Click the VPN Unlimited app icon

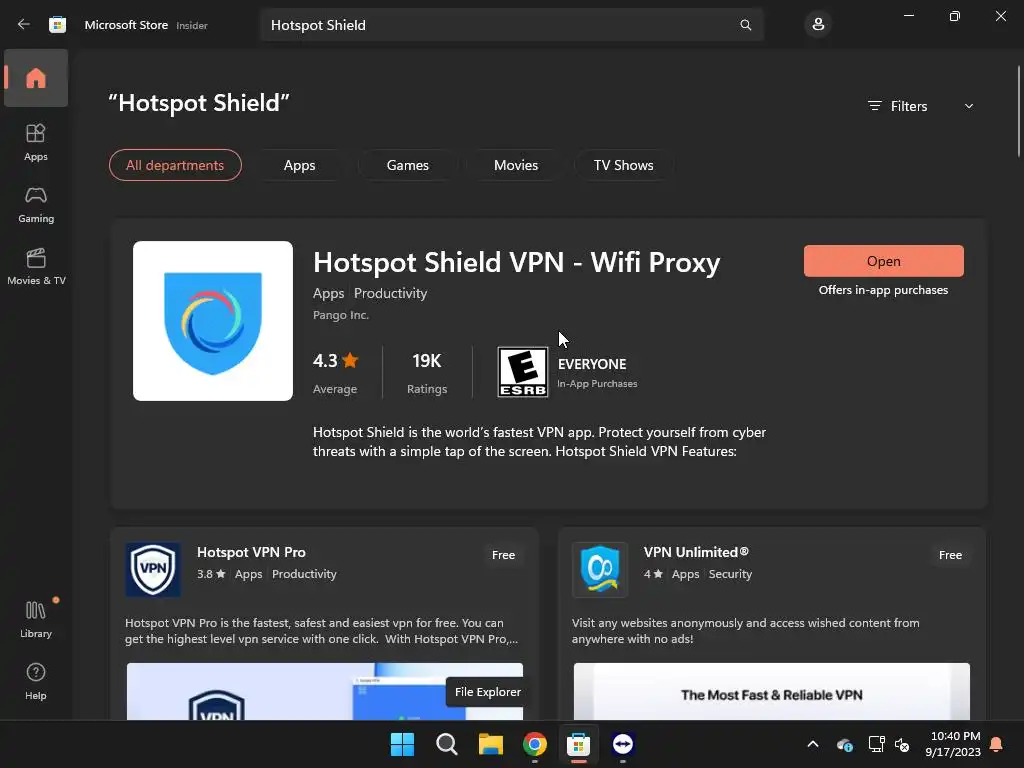pos(600,569)
